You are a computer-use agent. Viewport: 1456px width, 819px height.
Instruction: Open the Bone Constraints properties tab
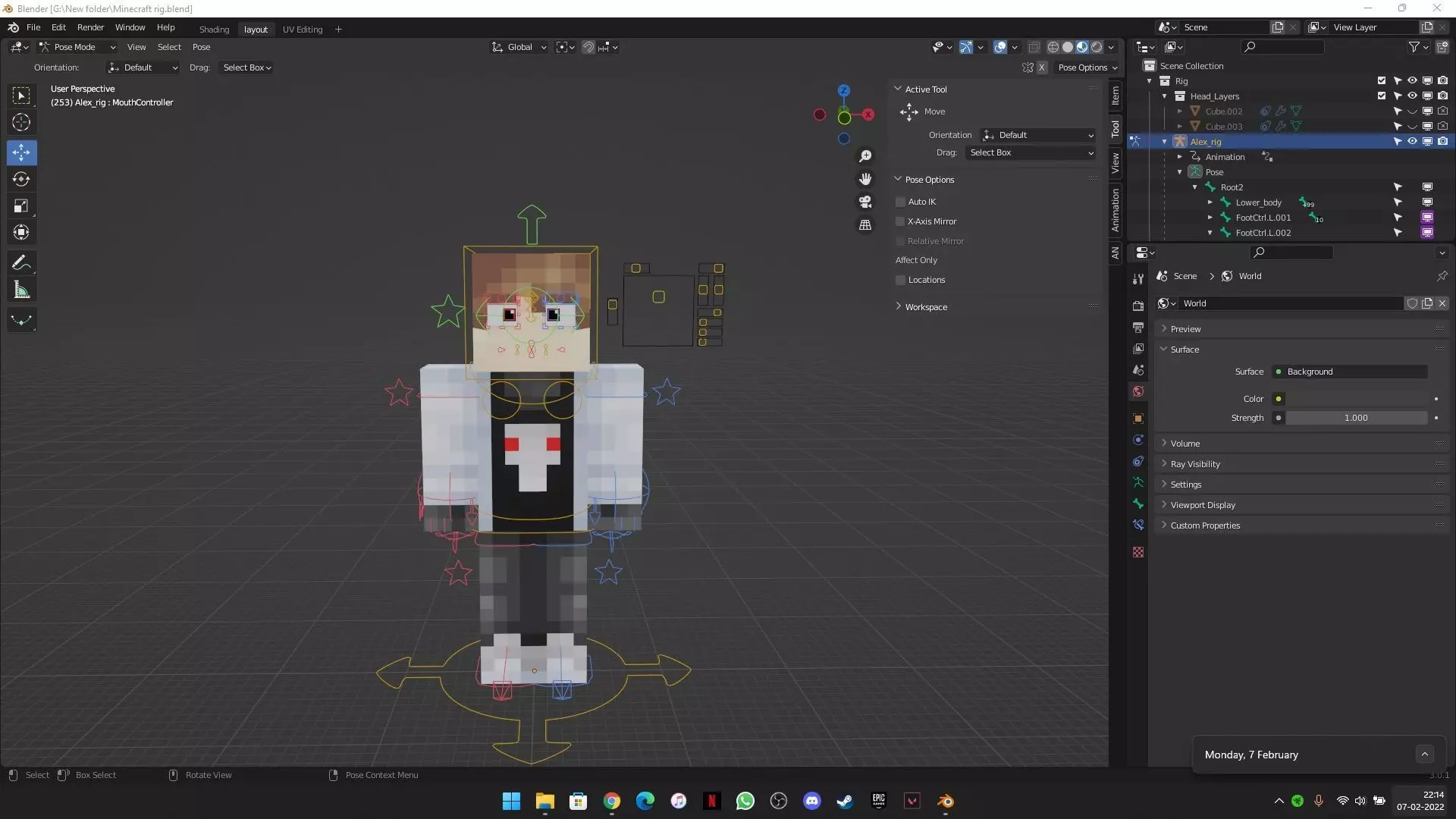[1137, 525]
